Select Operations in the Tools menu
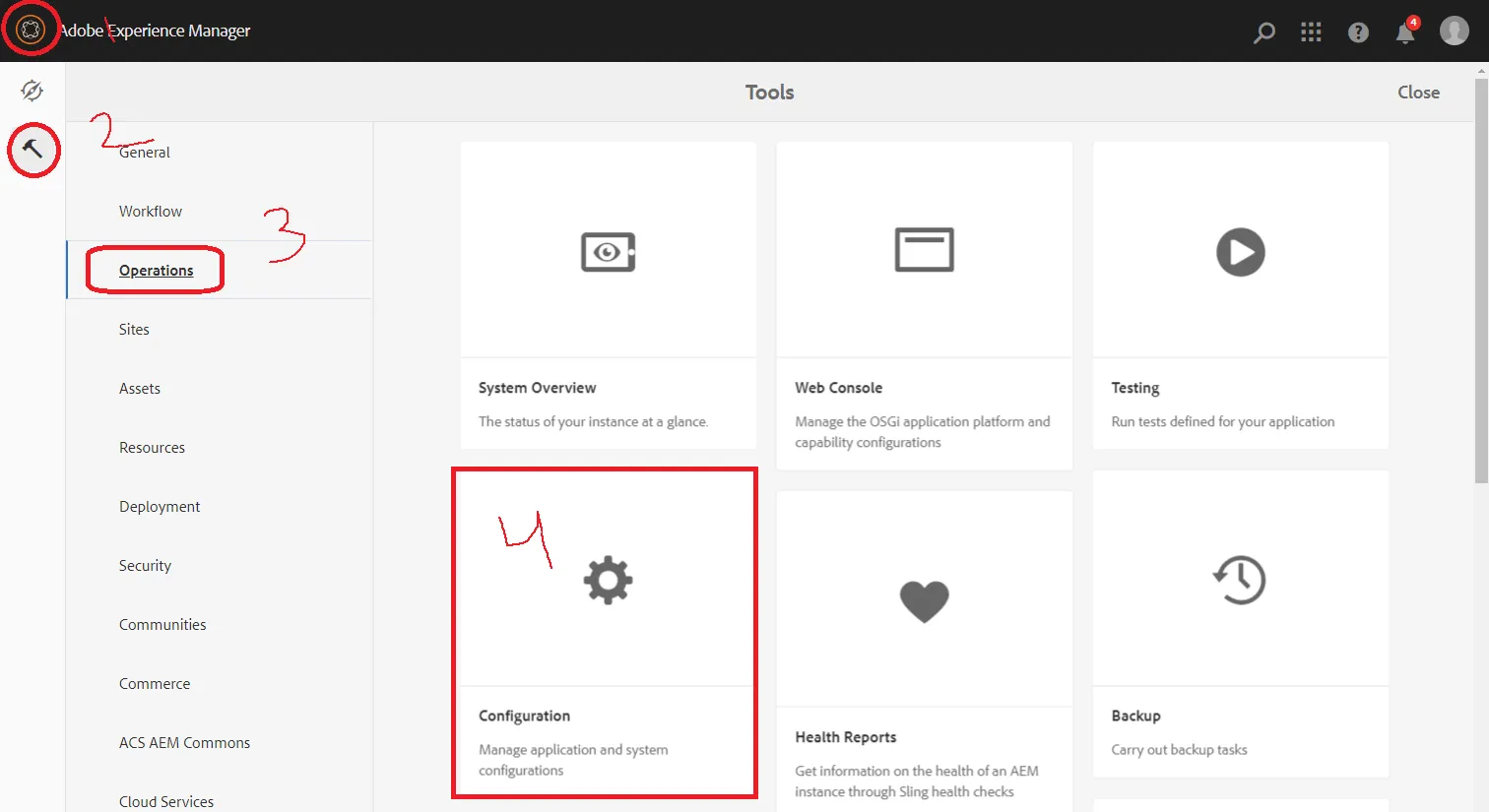The height and width of the screenshot is (812, 1489). click(156, 271)
